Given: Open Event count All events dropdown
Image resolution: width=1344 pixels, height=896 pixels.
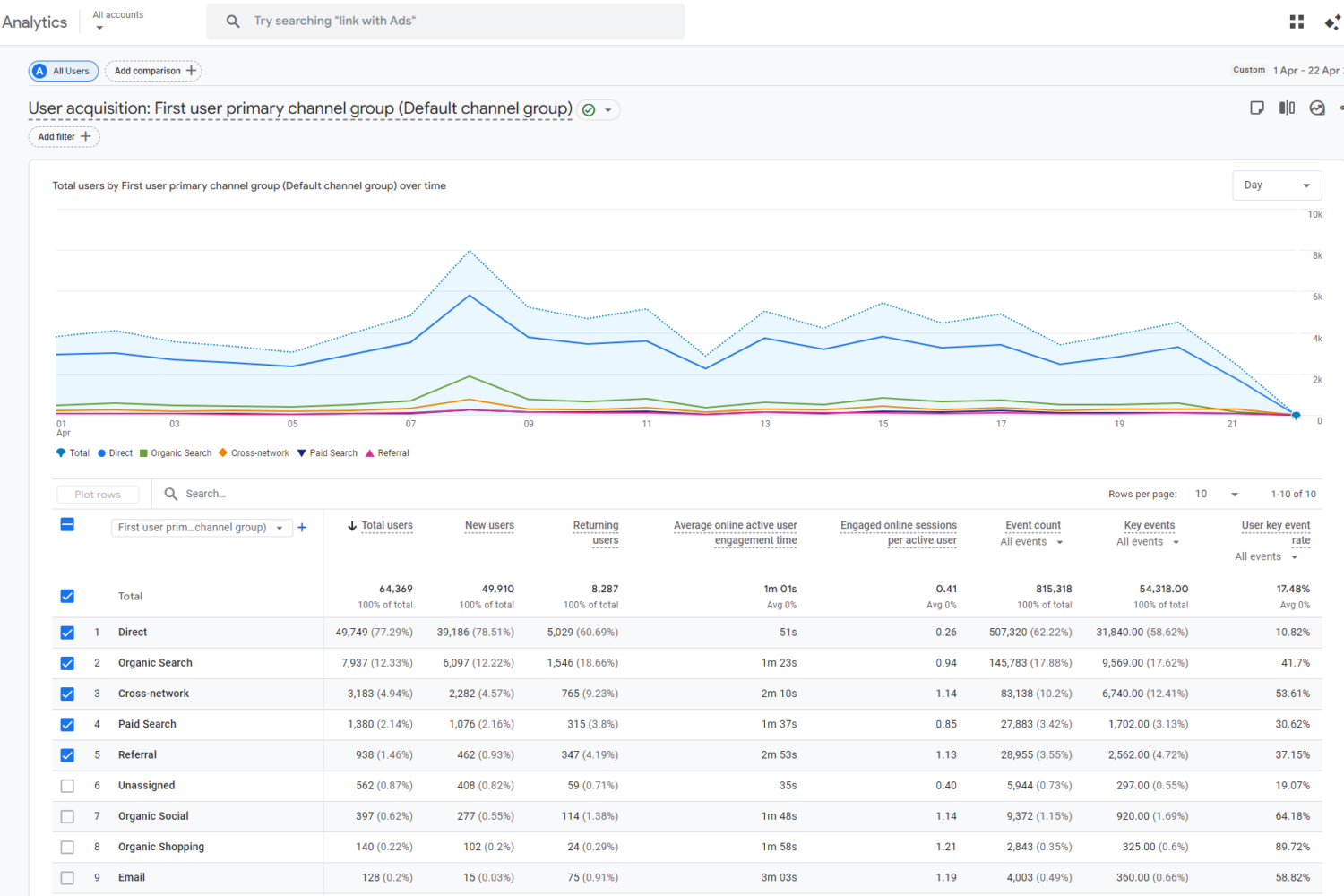Looking at the screenshot, I should pyautogui.click(x=1031, y=542).
